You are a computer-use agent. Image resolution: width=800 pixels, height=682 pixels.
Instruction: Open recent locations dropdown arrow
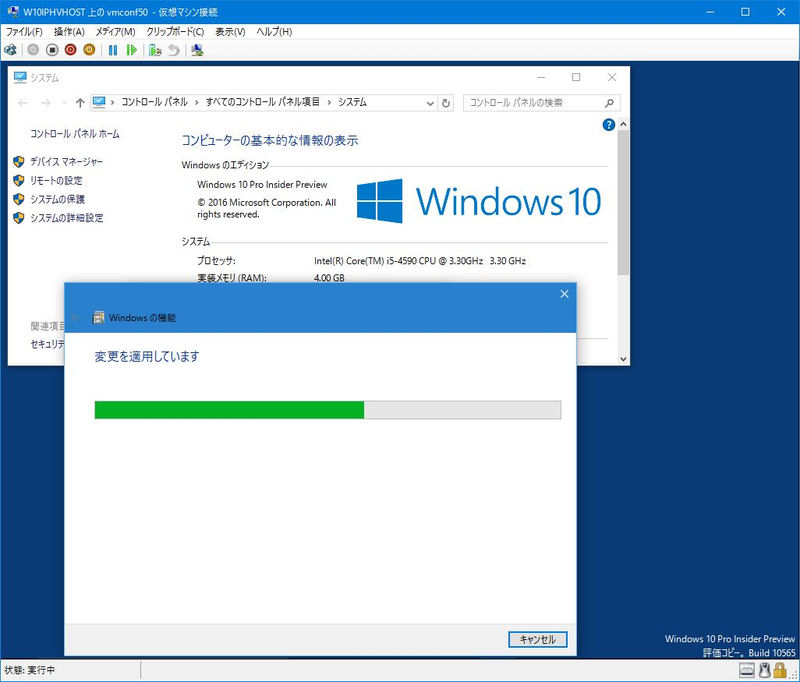(64, 103)
